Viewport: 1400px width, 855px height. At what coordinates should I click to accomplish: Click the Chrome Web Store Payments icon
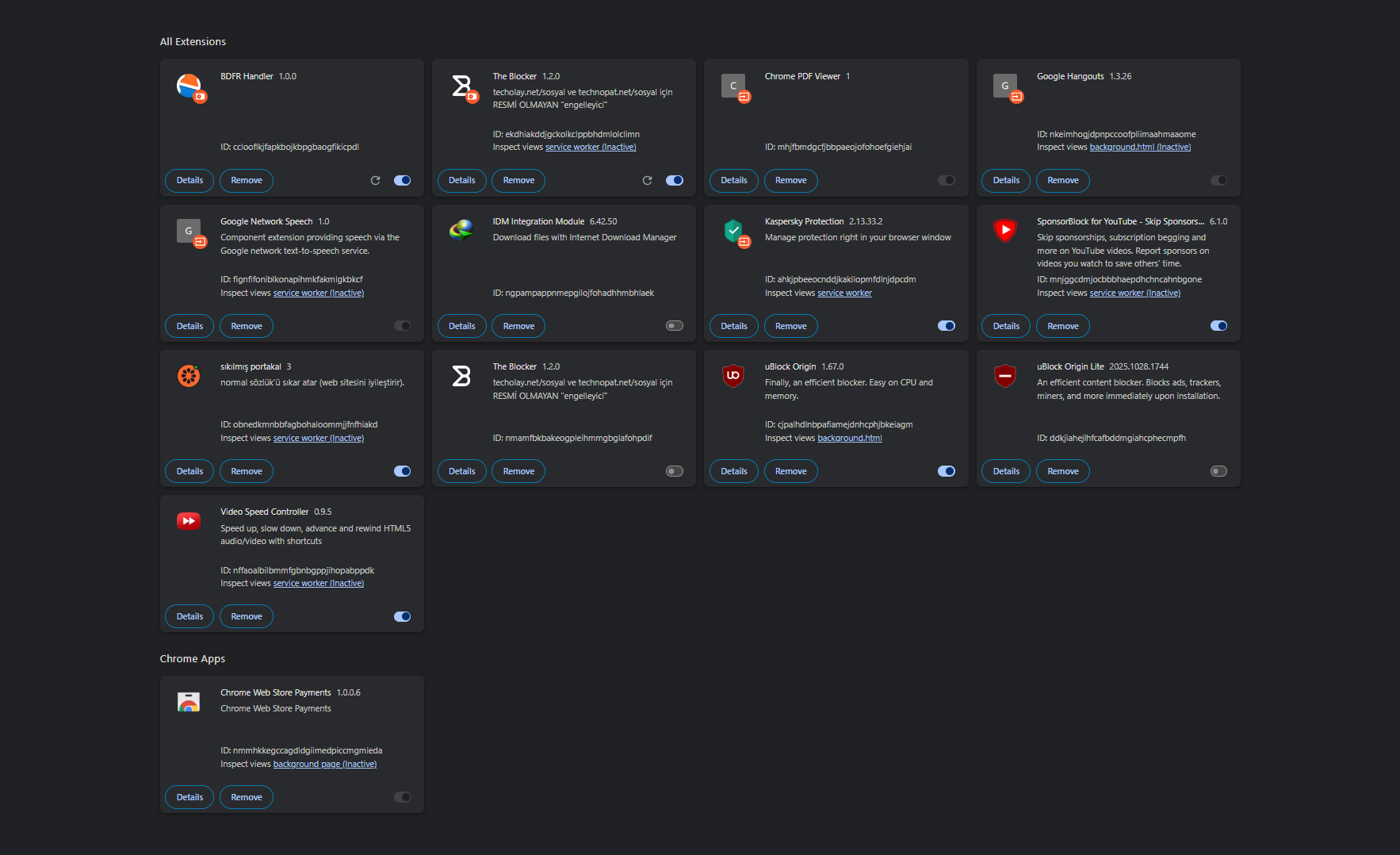[189, 702]
